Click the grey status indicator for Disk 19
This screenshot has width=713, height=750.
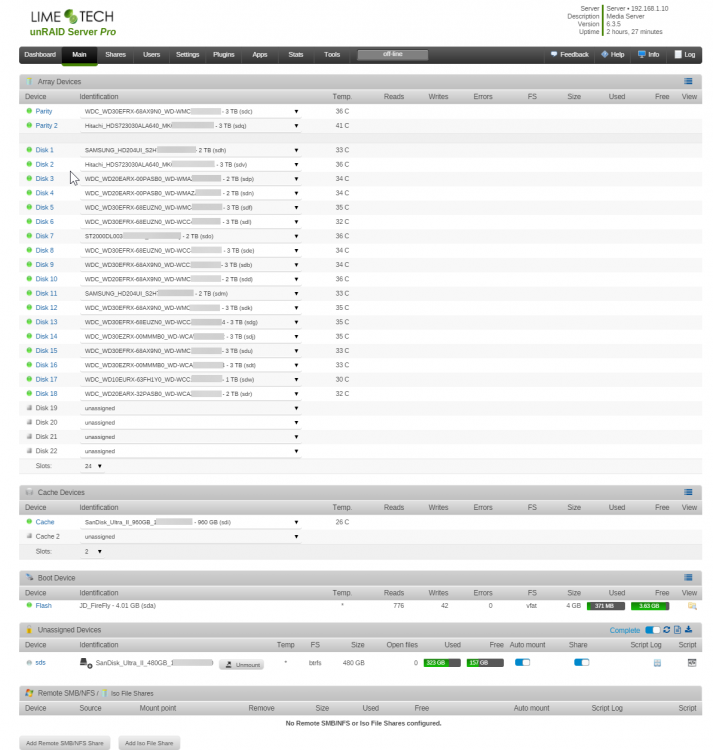[29, 408]
